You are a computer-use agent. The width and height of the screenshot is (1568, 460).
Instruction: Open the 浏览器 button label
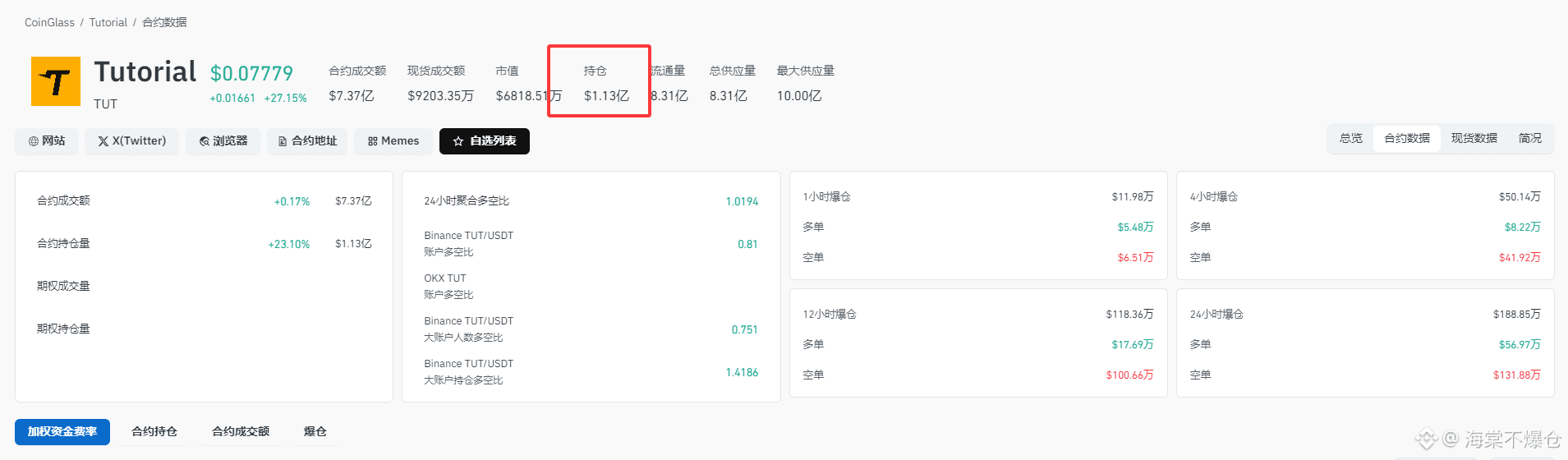pyautogui.click(x=230, y=141)
